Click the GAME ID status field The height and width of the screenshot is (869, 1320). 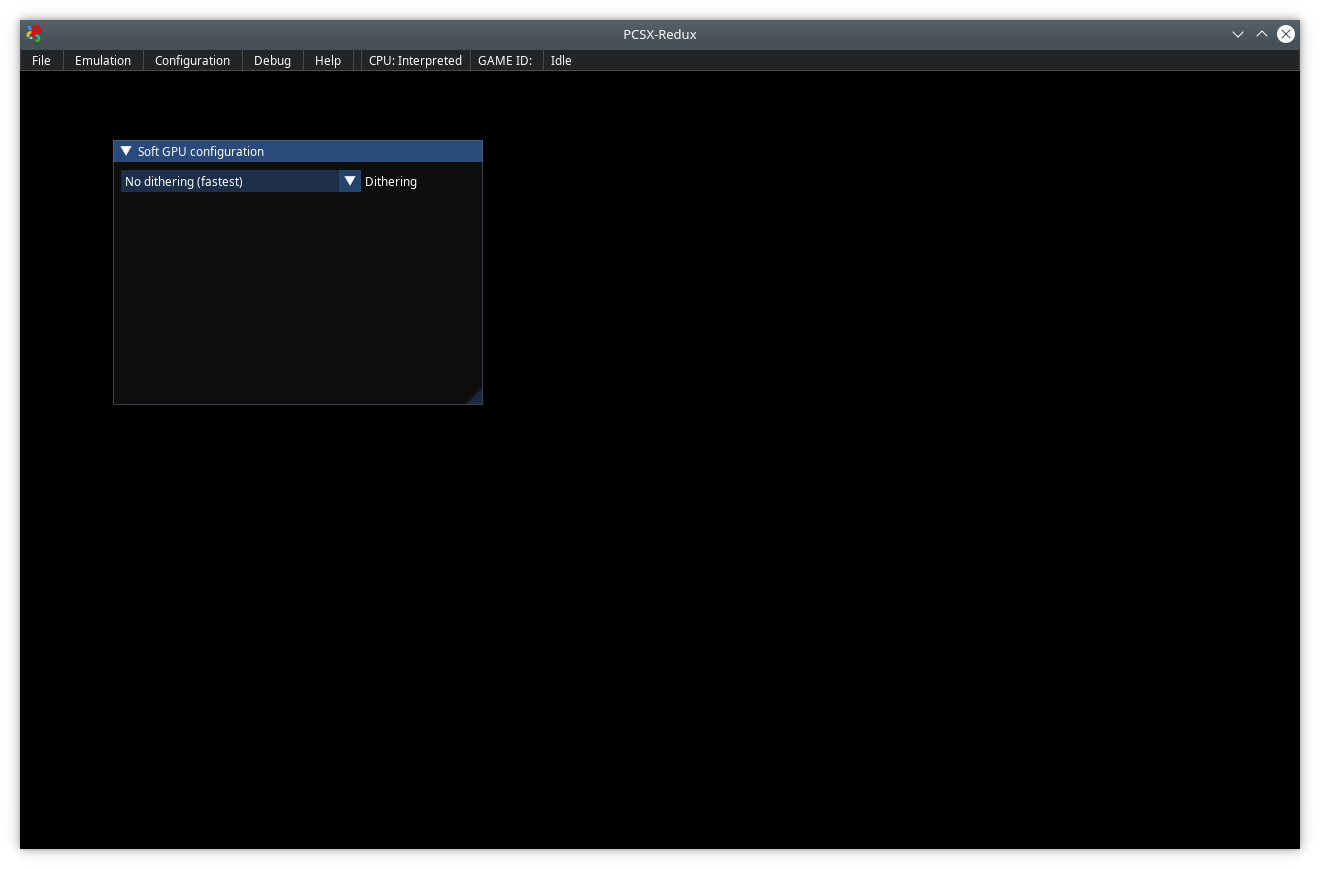pos(505,60)
